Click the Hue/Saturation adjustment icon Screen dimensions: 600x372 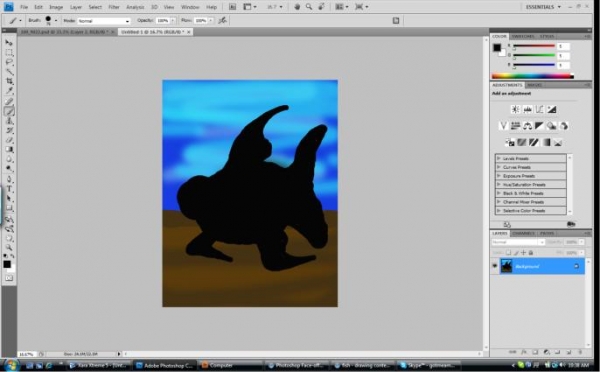point(515,126)
